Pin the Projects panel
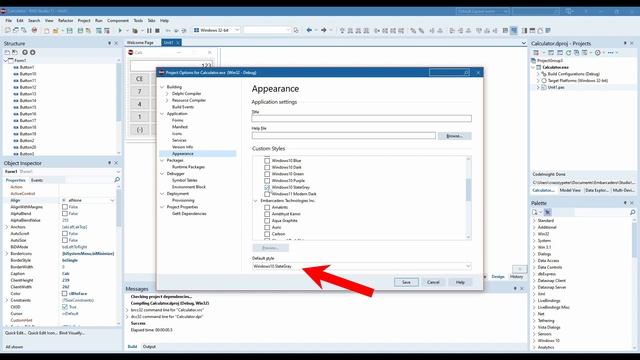 [x=625, y=43]
